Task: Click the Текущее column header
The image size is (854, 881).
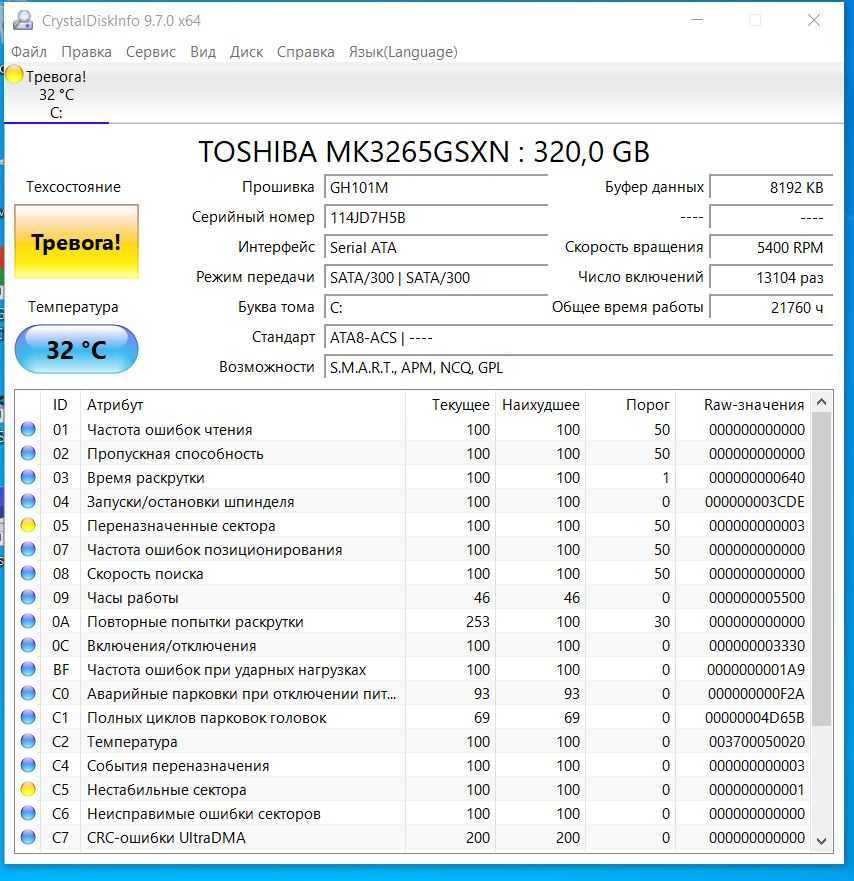Action: 450,405
